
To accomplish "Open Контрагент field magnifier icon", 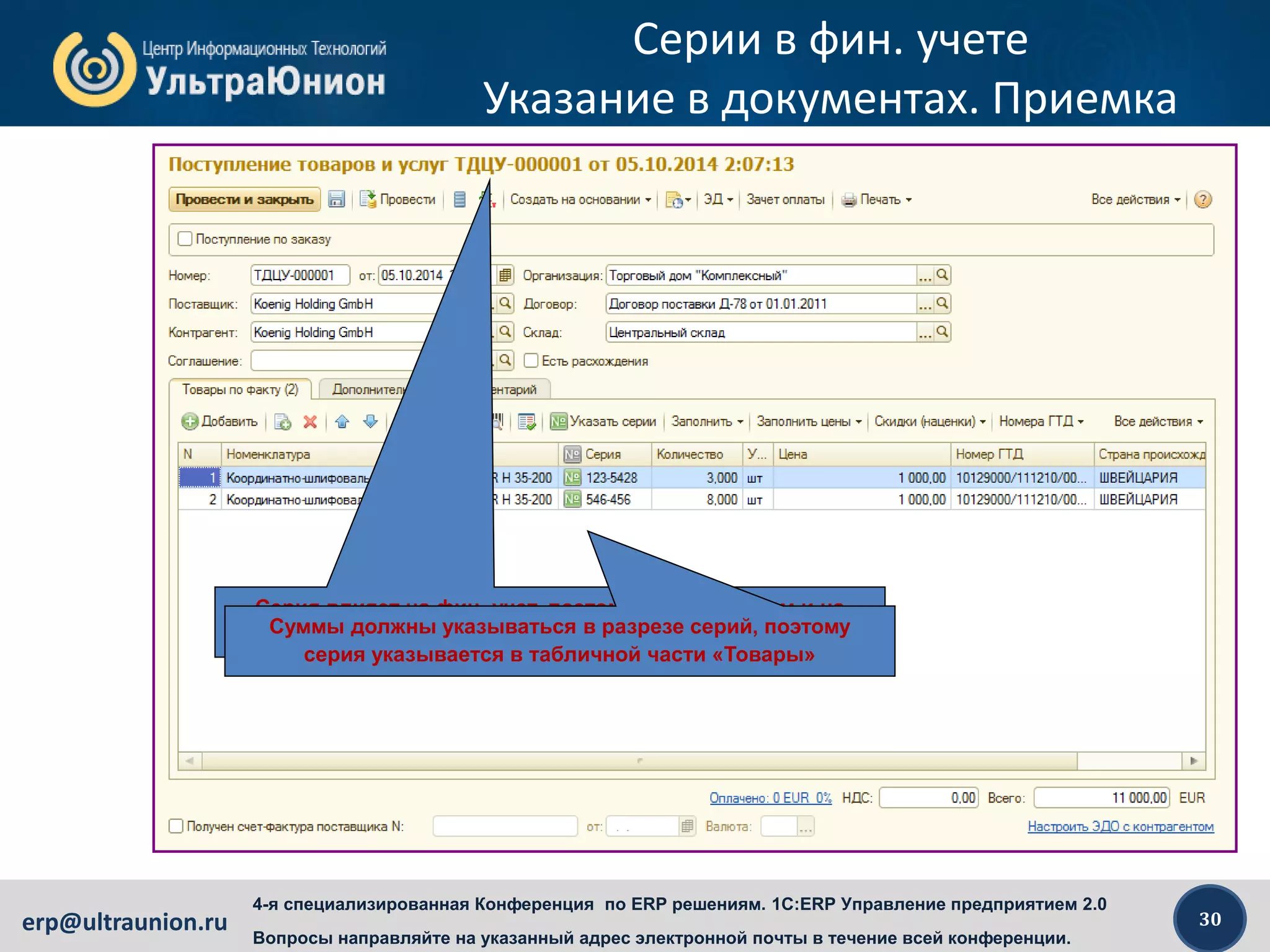I will pos(505,332).
